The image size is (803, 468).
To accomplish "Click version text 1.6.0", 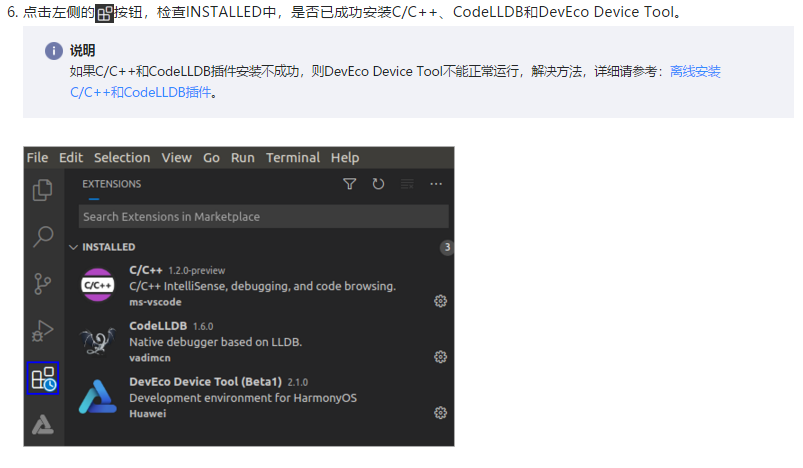I will coord(203,326).
